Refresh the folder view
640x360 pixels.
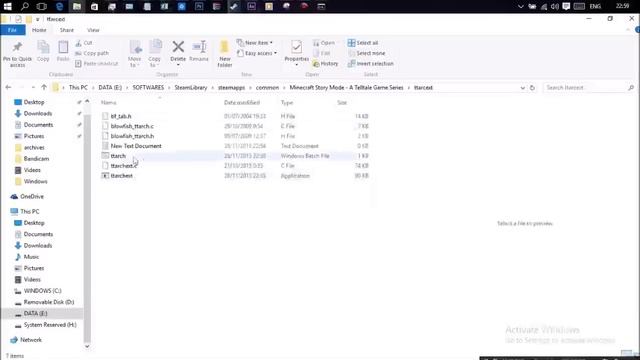coord(532,88)
